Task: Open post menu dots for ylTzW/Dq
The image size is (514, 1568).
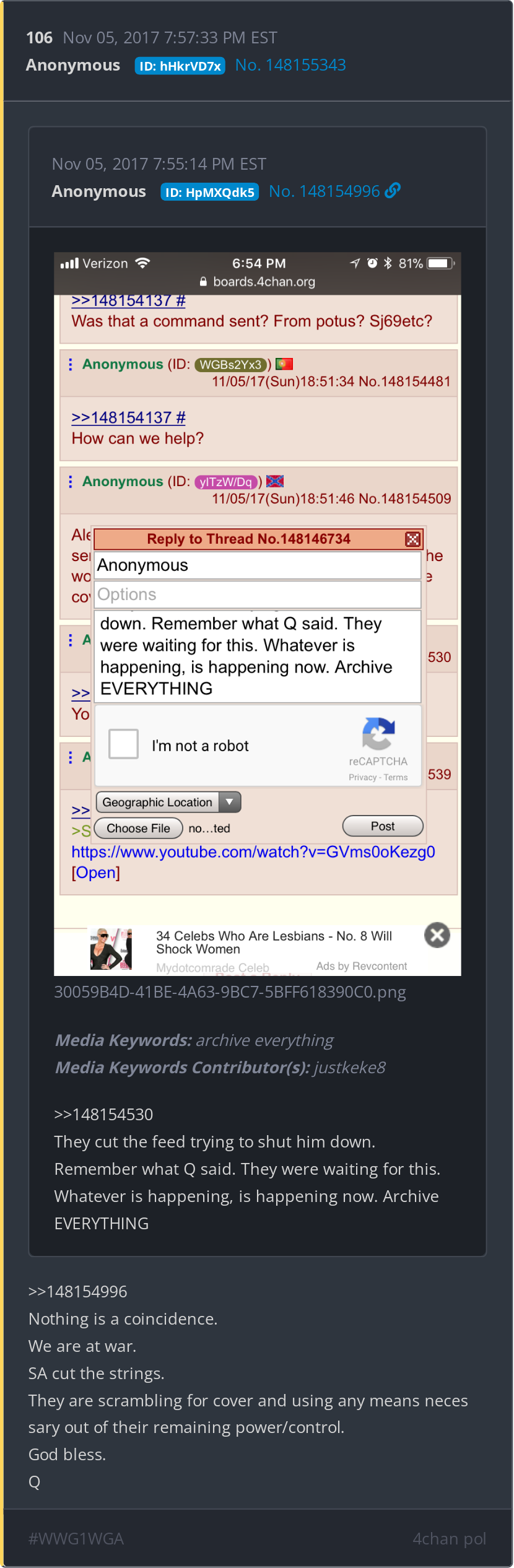Action: coord(71,481)
